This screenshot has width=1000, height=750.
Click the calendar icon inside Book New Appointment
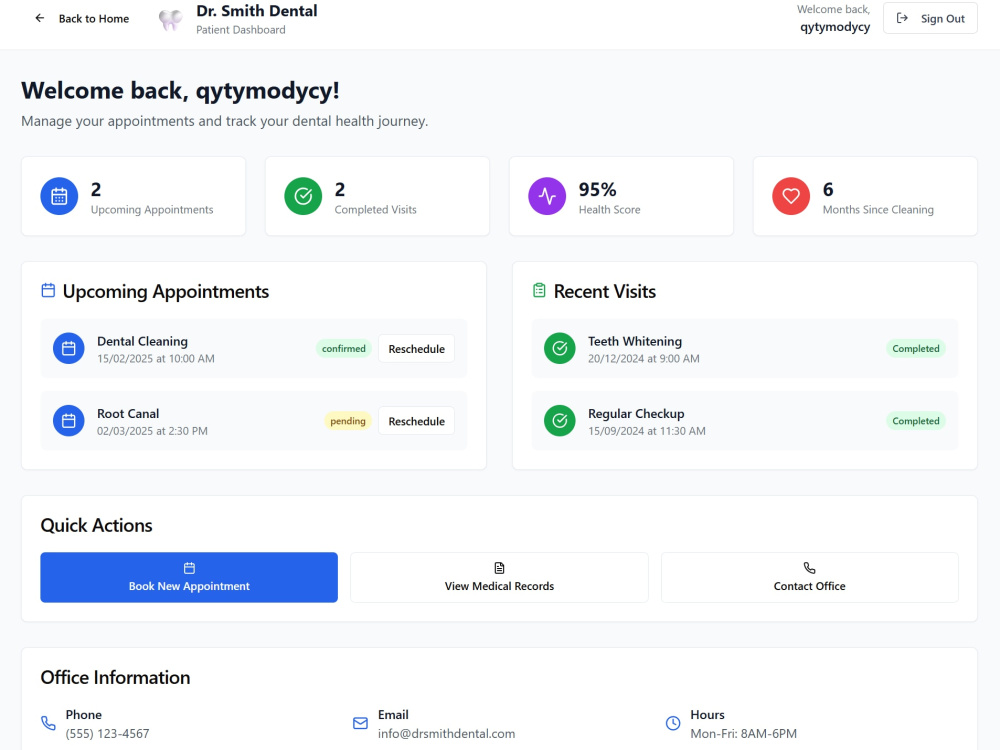tap(189, 568)
